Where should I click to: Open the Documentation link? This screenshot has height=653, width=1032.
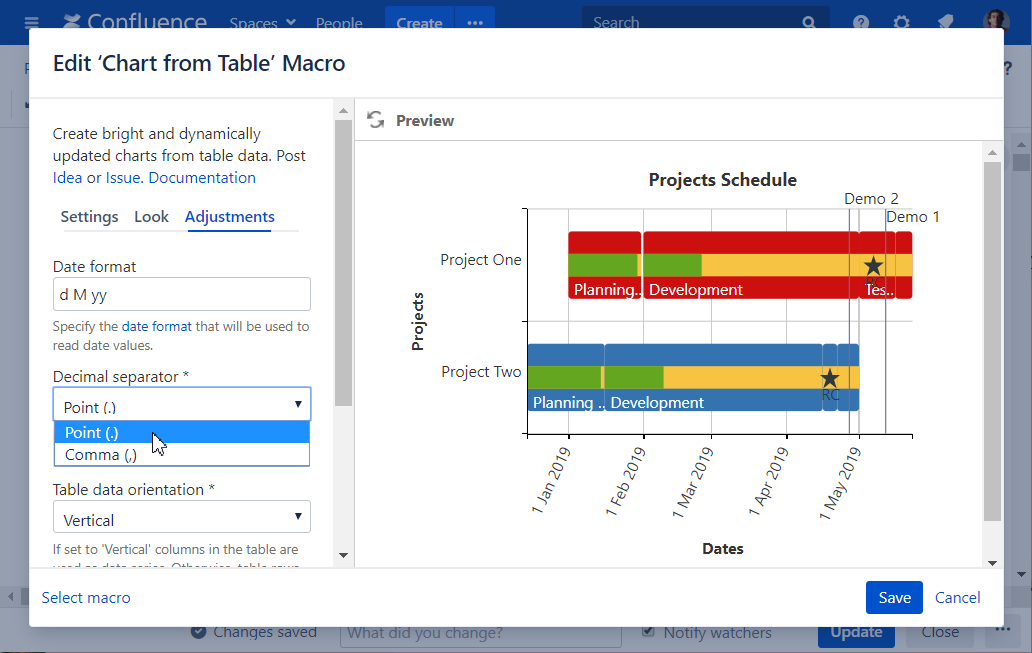point(202,178)
